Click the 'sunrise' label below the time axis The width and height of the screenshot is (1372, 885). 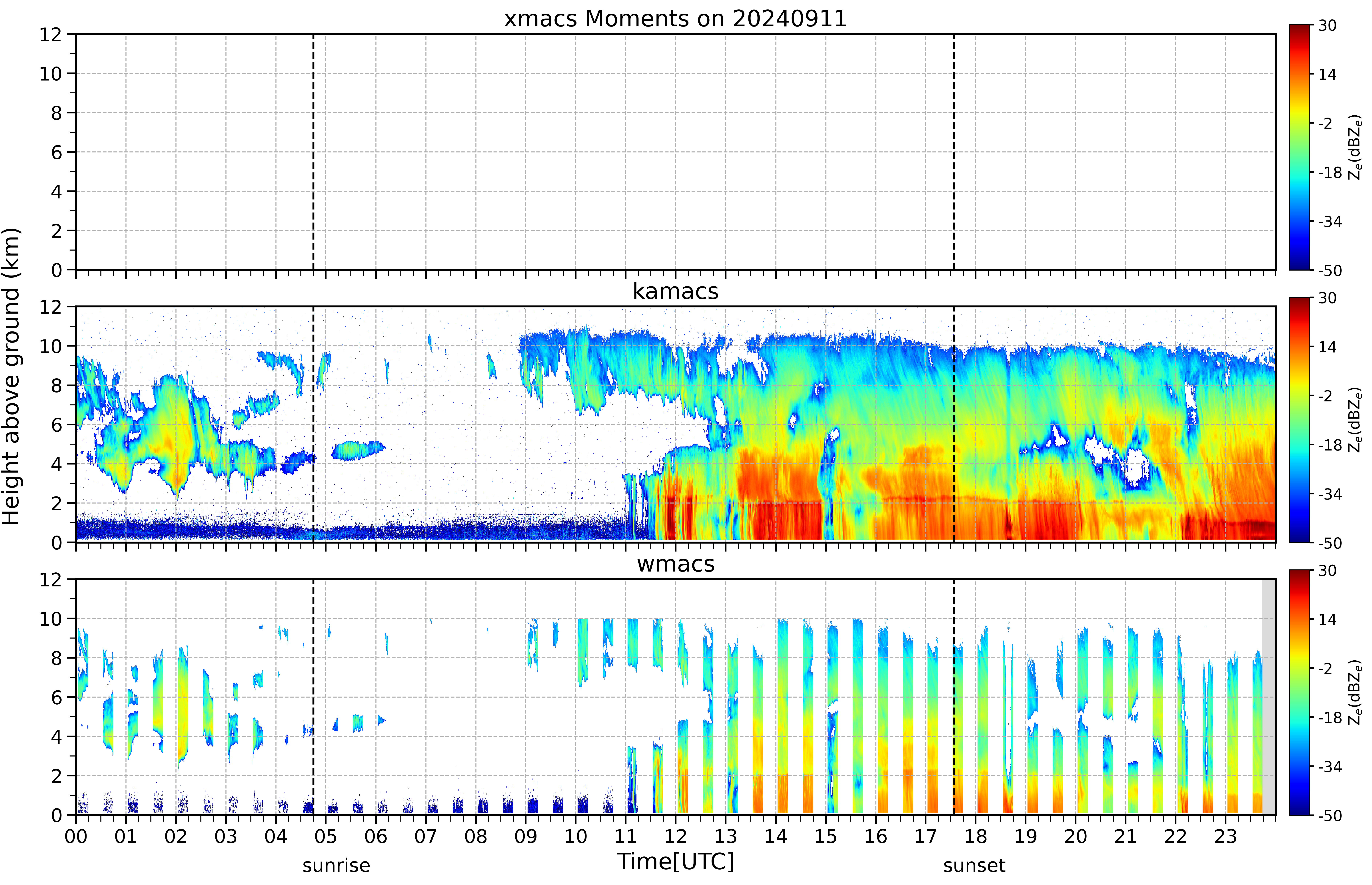[336, 865]
